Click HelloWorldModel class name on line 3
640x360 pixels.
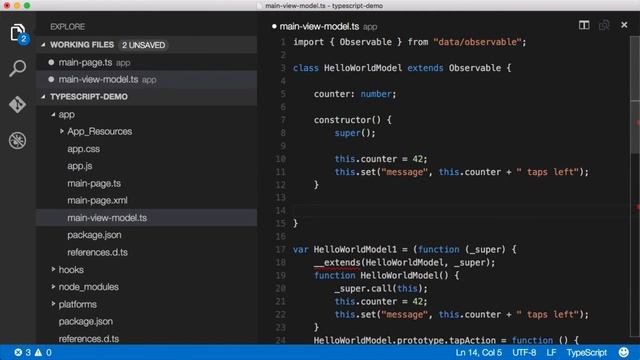(x=363, y=68)
